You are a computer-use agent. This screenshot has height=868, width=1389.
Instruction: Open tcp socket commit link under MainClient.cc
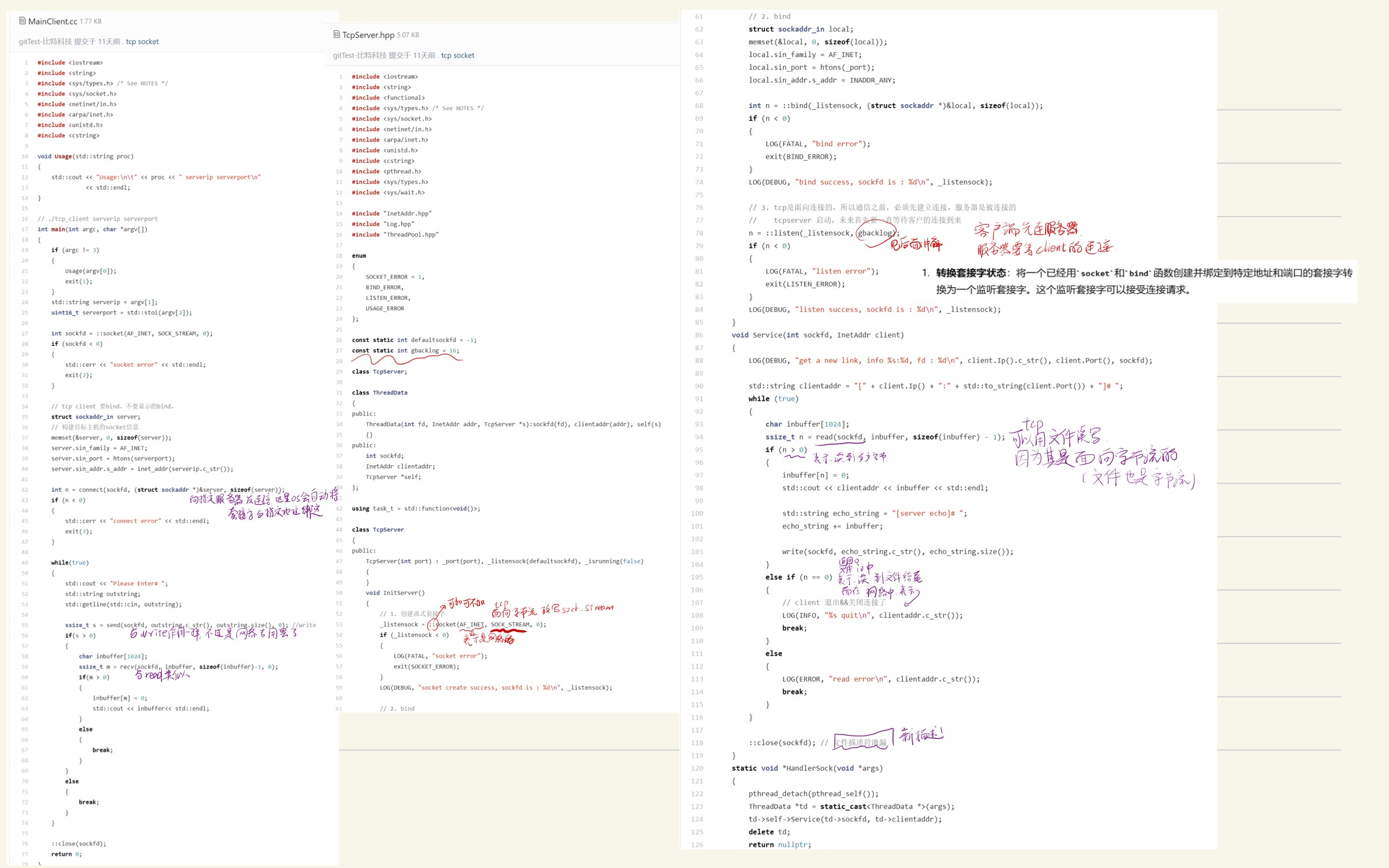point(142,42)
